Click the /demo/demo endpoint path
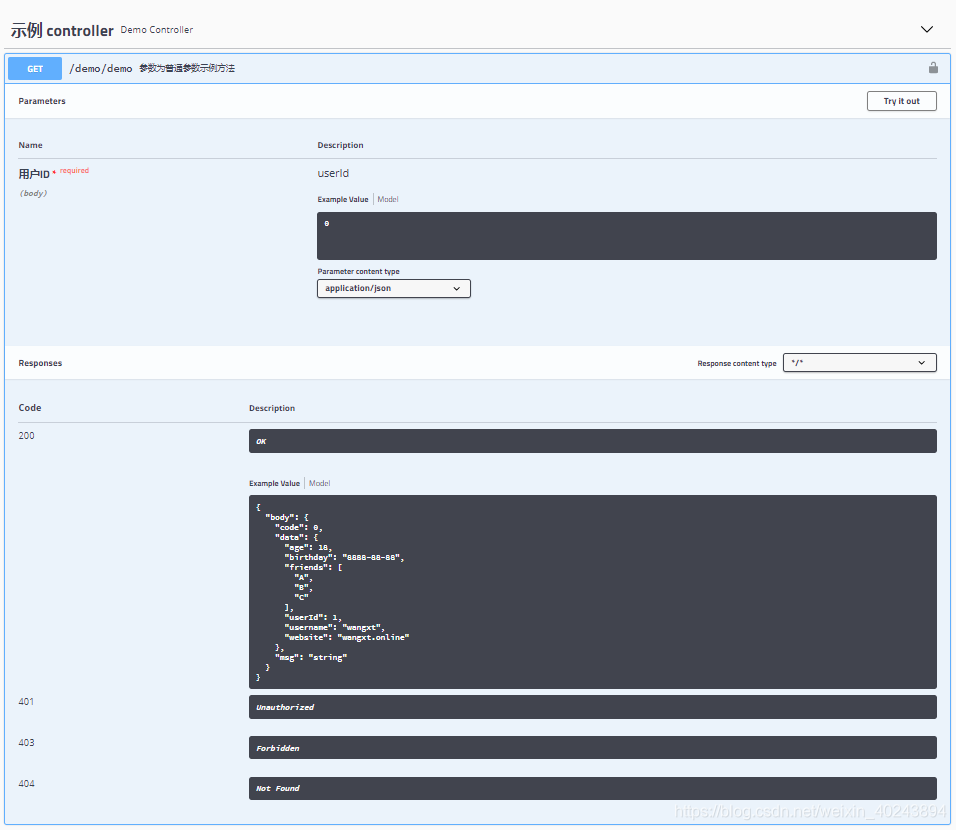This screenshot has height=830, width=956. point(101,68)
